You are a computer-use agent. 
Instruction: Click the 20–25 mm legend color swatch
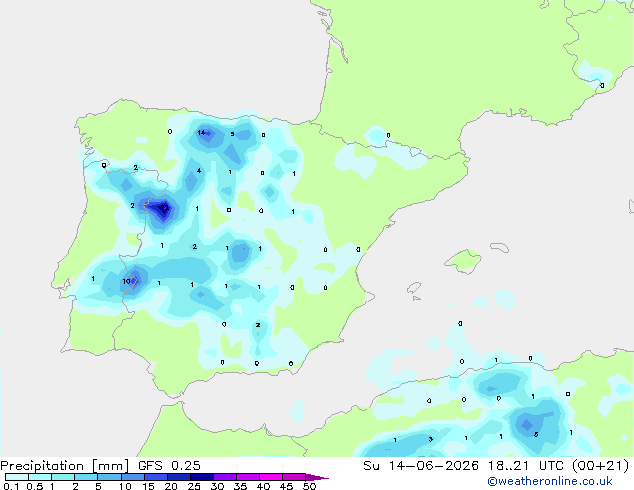[x=179, y=477]
